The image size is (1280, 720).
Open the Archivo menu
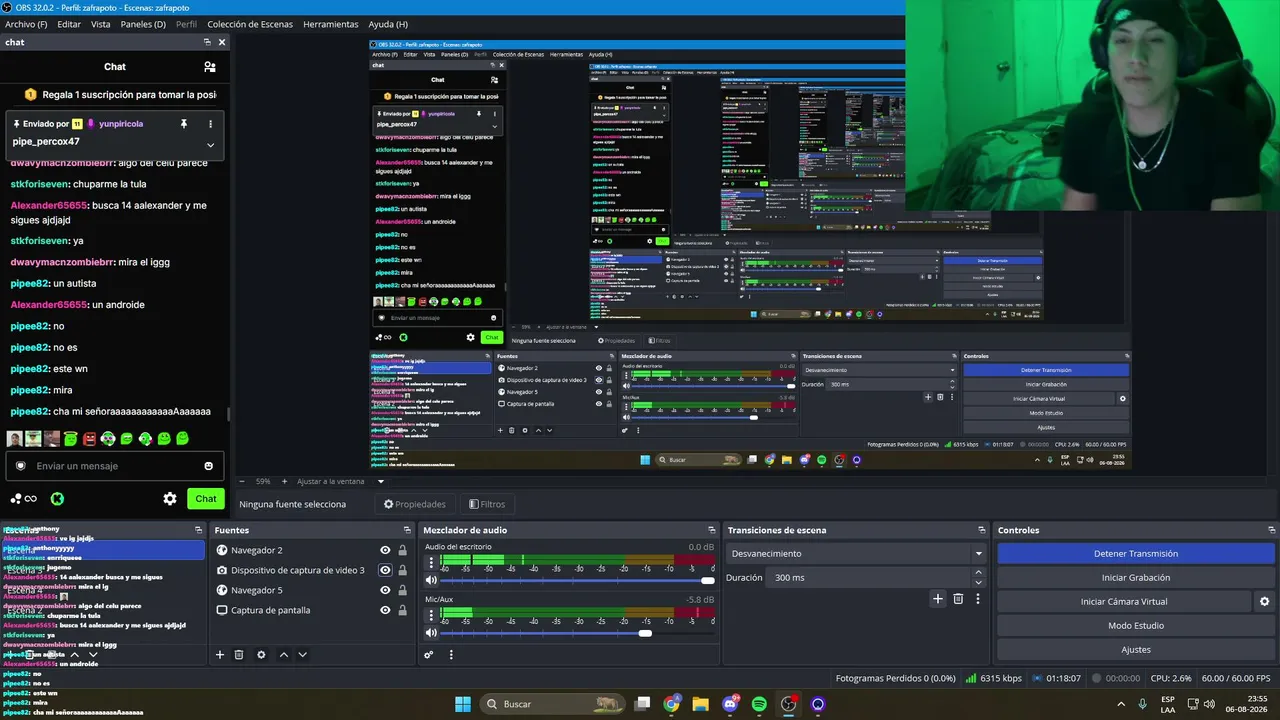[26, 24]
